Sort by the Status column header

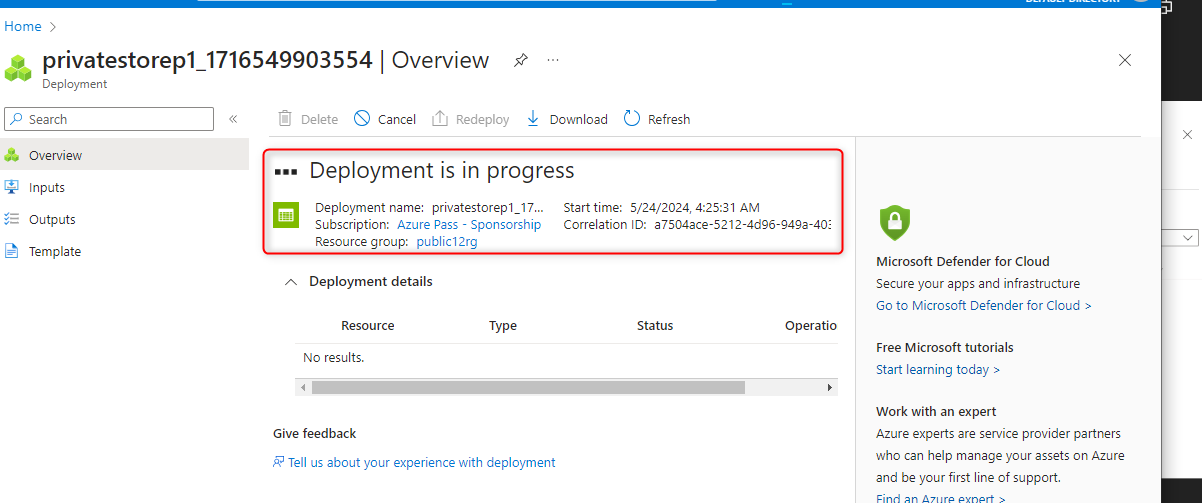point(655,325)
